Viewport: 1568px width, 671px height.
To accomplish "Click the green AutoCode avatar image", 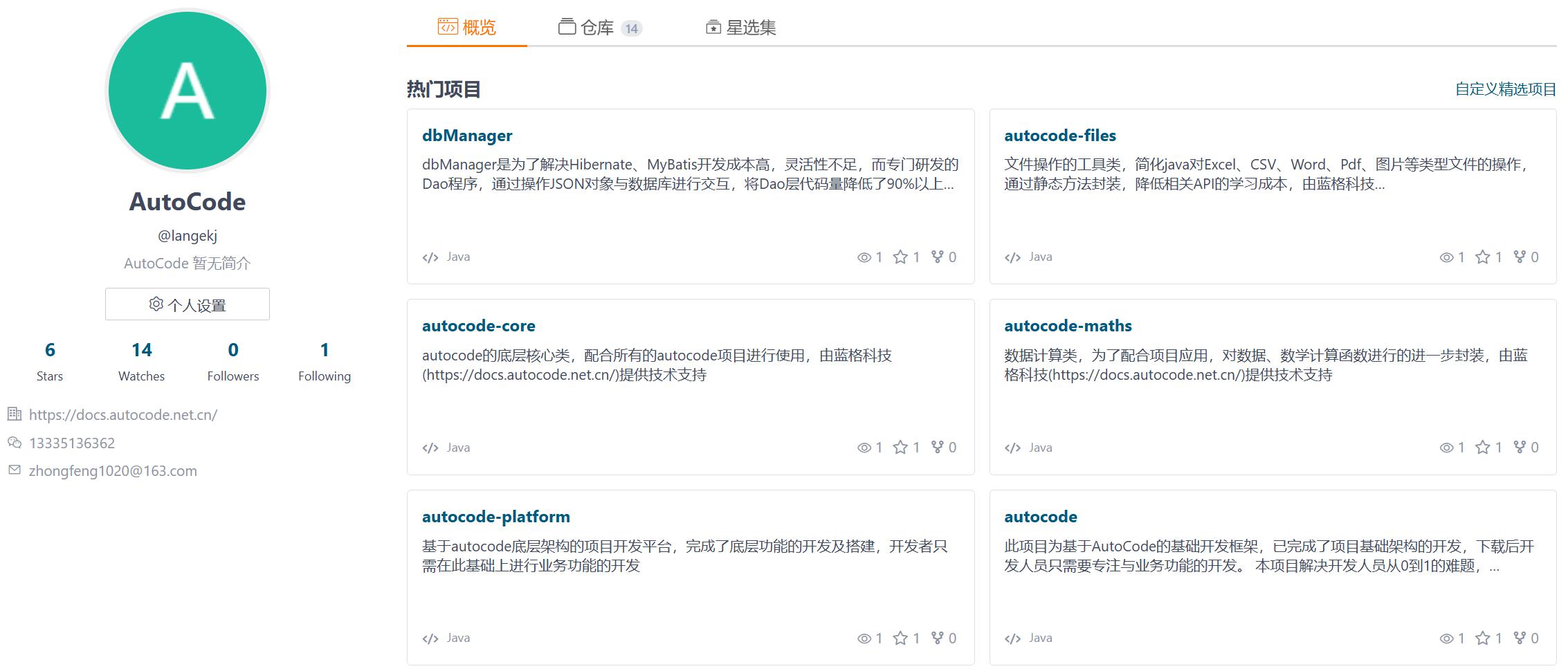I will [x=188, y=91].
